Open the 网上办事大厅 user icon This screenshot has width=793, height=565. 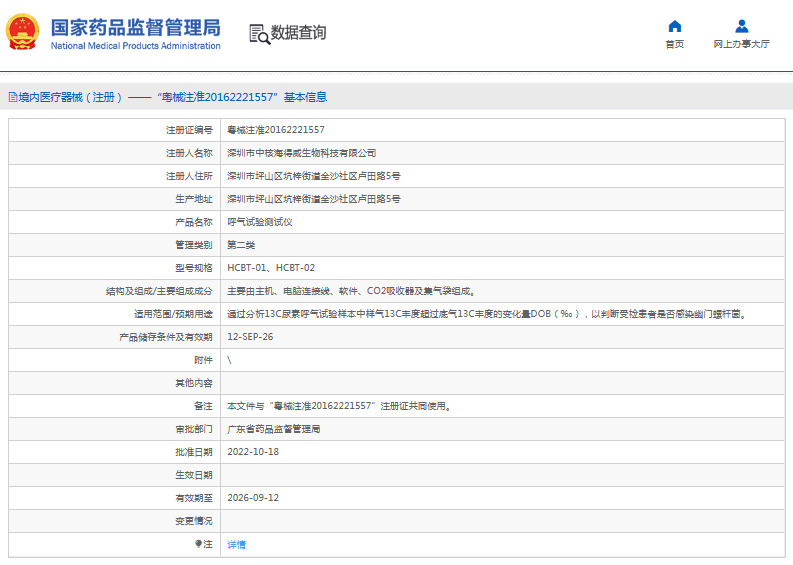click(x=741, y=26)
